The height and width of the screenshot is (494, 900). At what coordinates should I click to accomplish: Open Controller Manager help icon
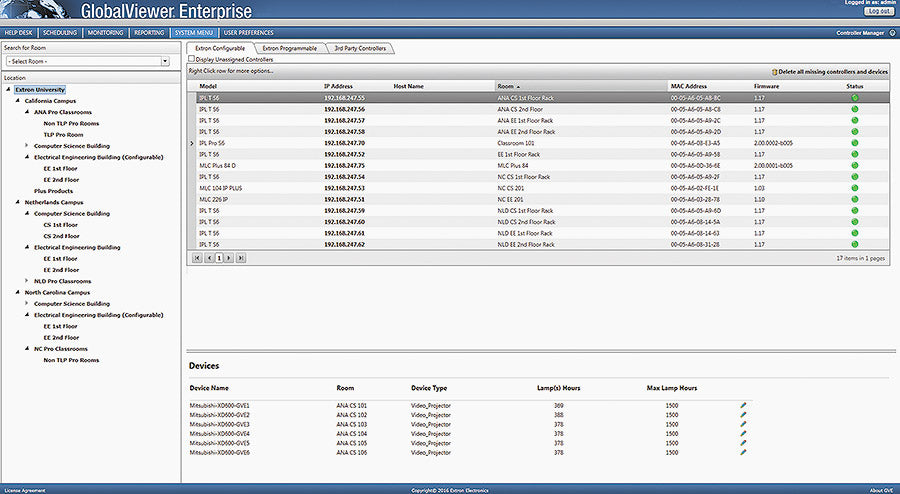click(893, 33)
